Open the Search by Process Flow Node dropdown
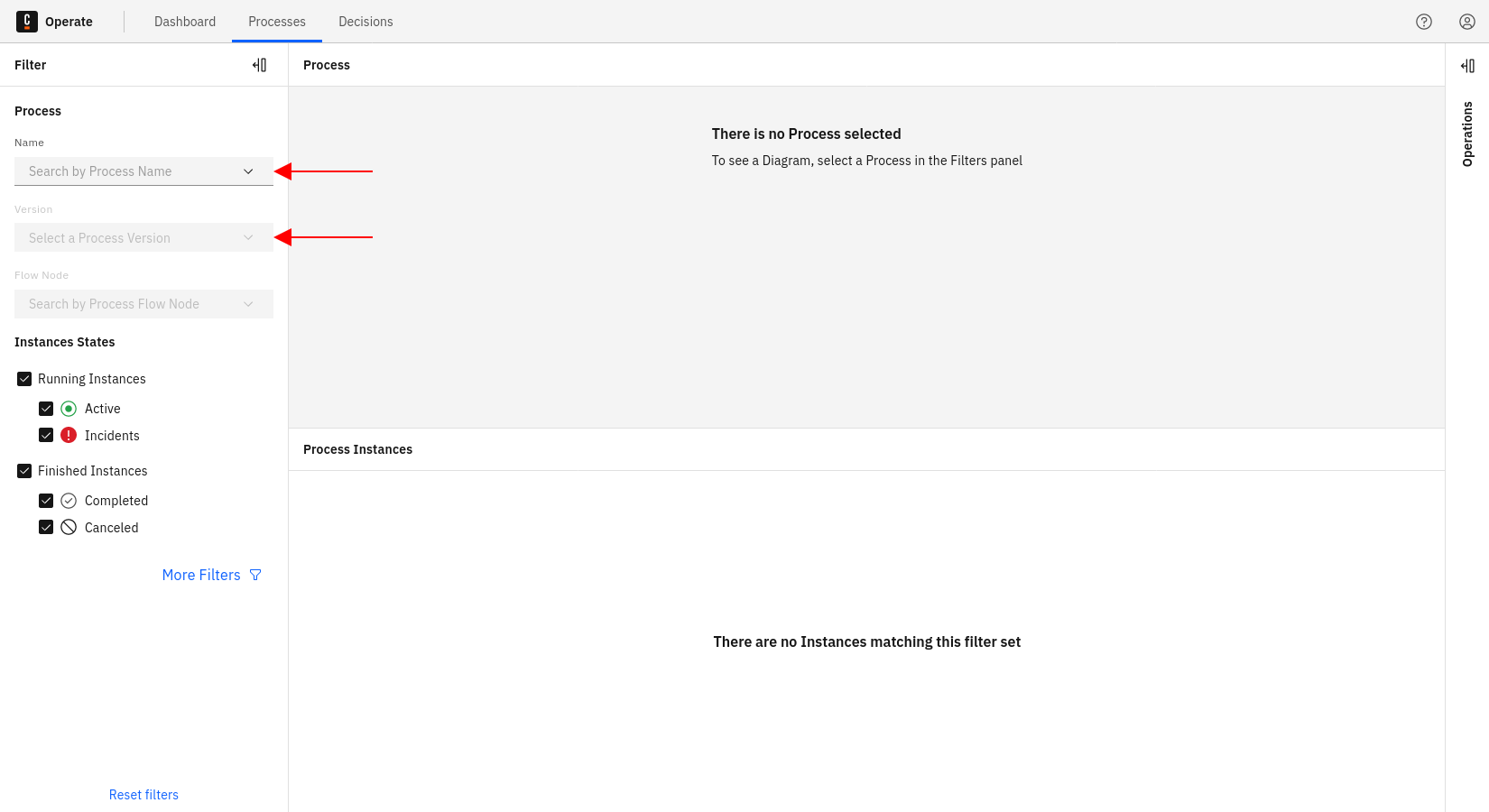Image resolution: width=1489 pixels, height=812 pixels. click(143, 304)
